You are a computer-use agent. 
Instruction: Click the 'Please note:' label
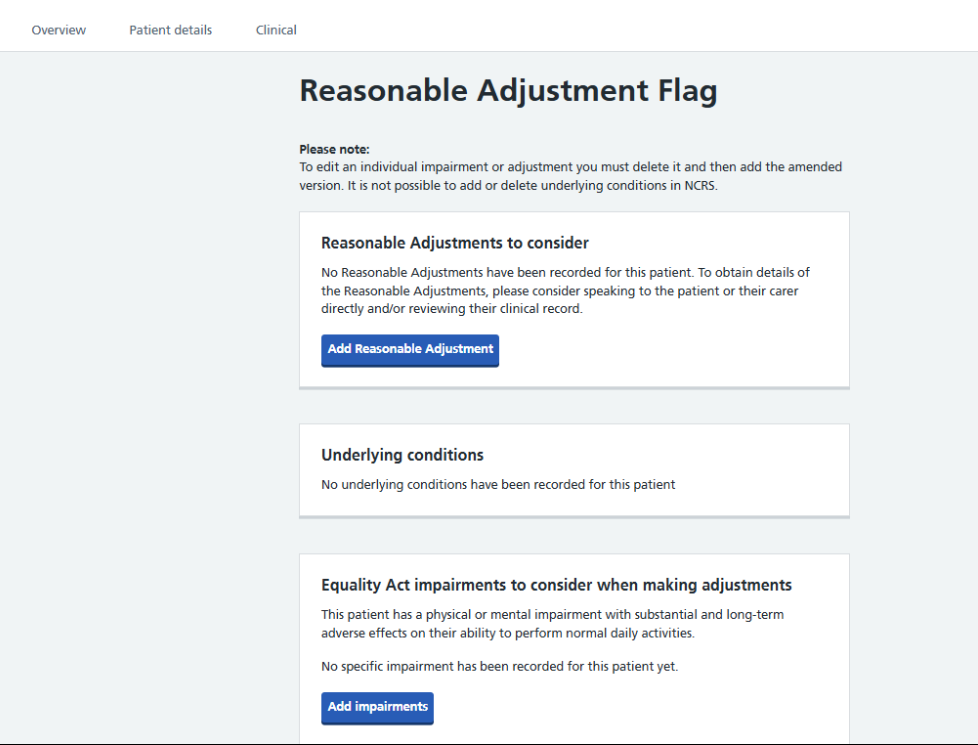pyautogui.click(x=334, y=149)
